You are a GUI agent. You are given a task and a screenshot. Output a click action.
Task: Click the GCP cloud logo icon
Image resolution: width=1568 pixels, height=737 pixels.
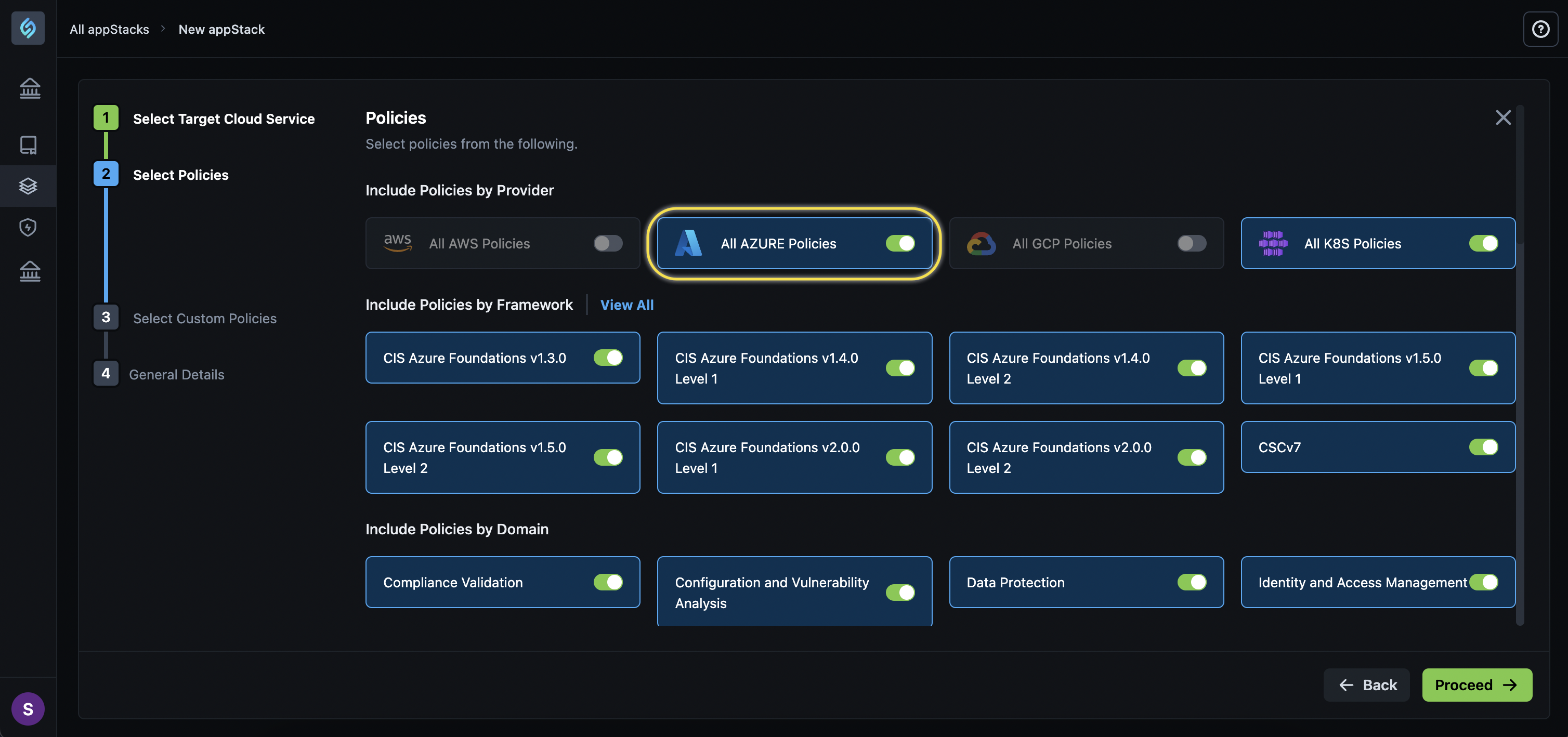coord(981,243)
